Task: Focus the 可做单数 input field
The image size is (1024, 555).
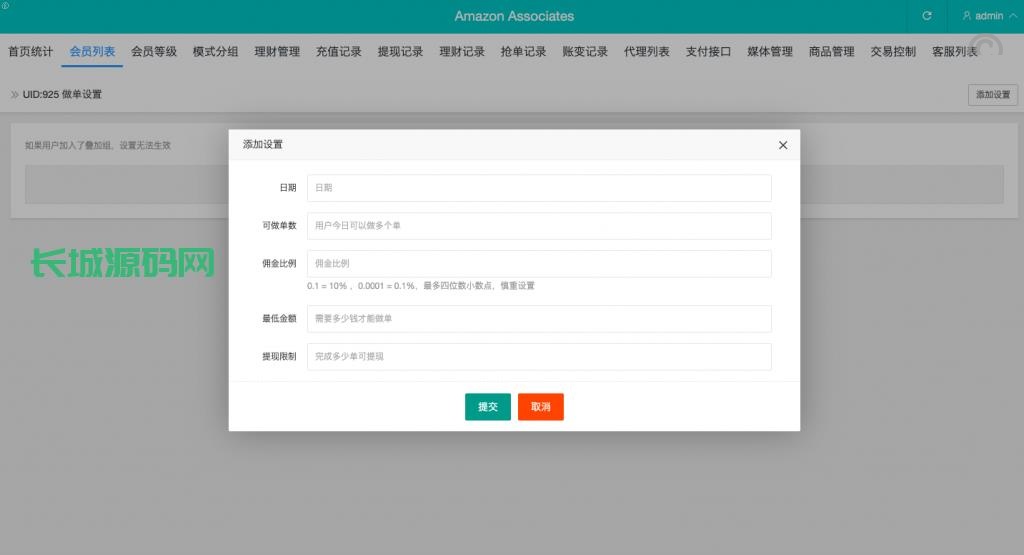Action: 539,226
